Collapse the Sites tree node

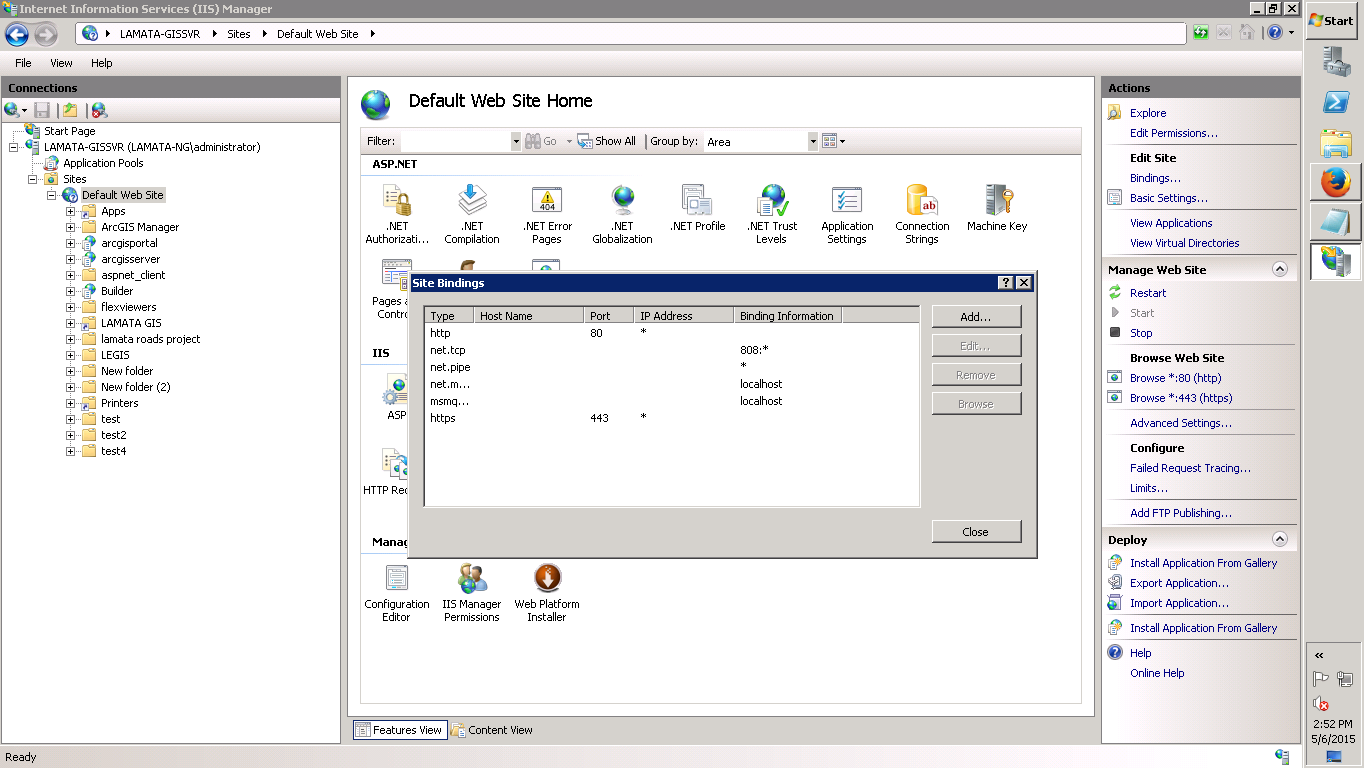33,179
